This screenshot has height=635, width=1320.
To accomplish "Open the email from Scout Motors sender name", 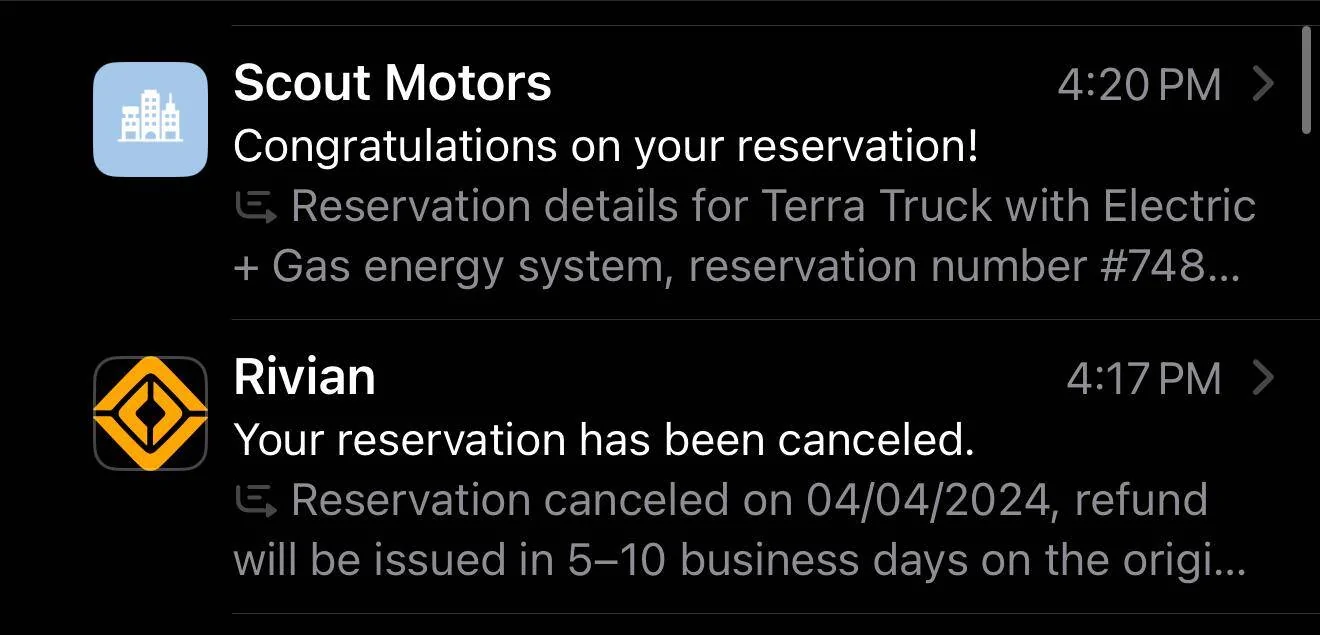I will (x=392, y=84).
